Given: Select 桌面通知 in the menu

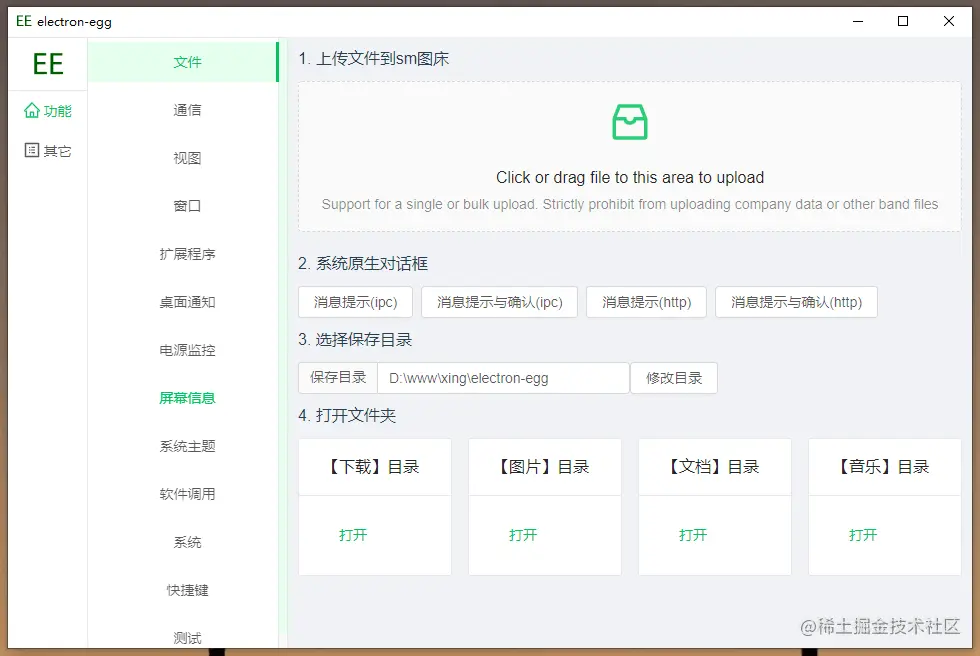Looking at the screenshot, I should tap(187, 302).
